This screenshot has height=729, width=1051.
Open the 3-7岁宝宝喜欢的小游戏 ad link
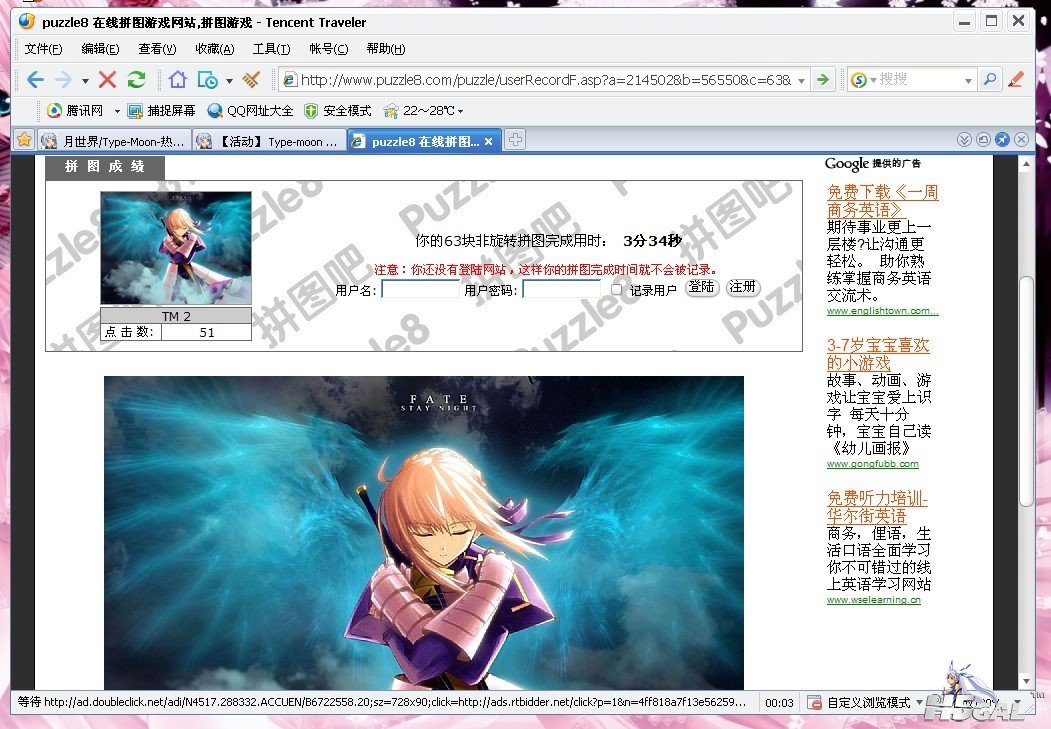click(878, 354)
